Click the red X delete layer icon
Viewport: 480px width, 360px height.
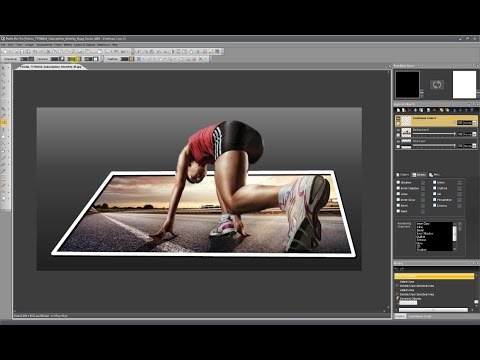(410, 110)
